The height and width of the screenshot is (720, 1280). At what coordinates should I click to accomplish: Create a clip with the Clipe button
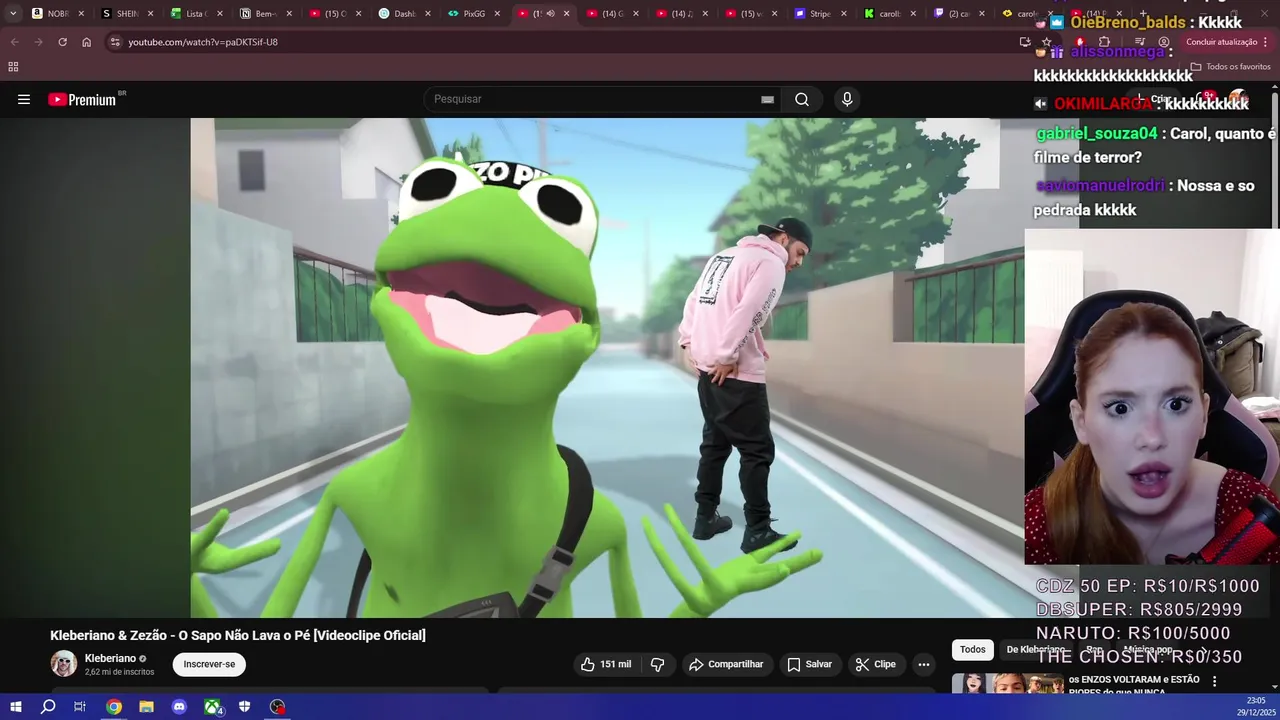(x=875, y=664)
